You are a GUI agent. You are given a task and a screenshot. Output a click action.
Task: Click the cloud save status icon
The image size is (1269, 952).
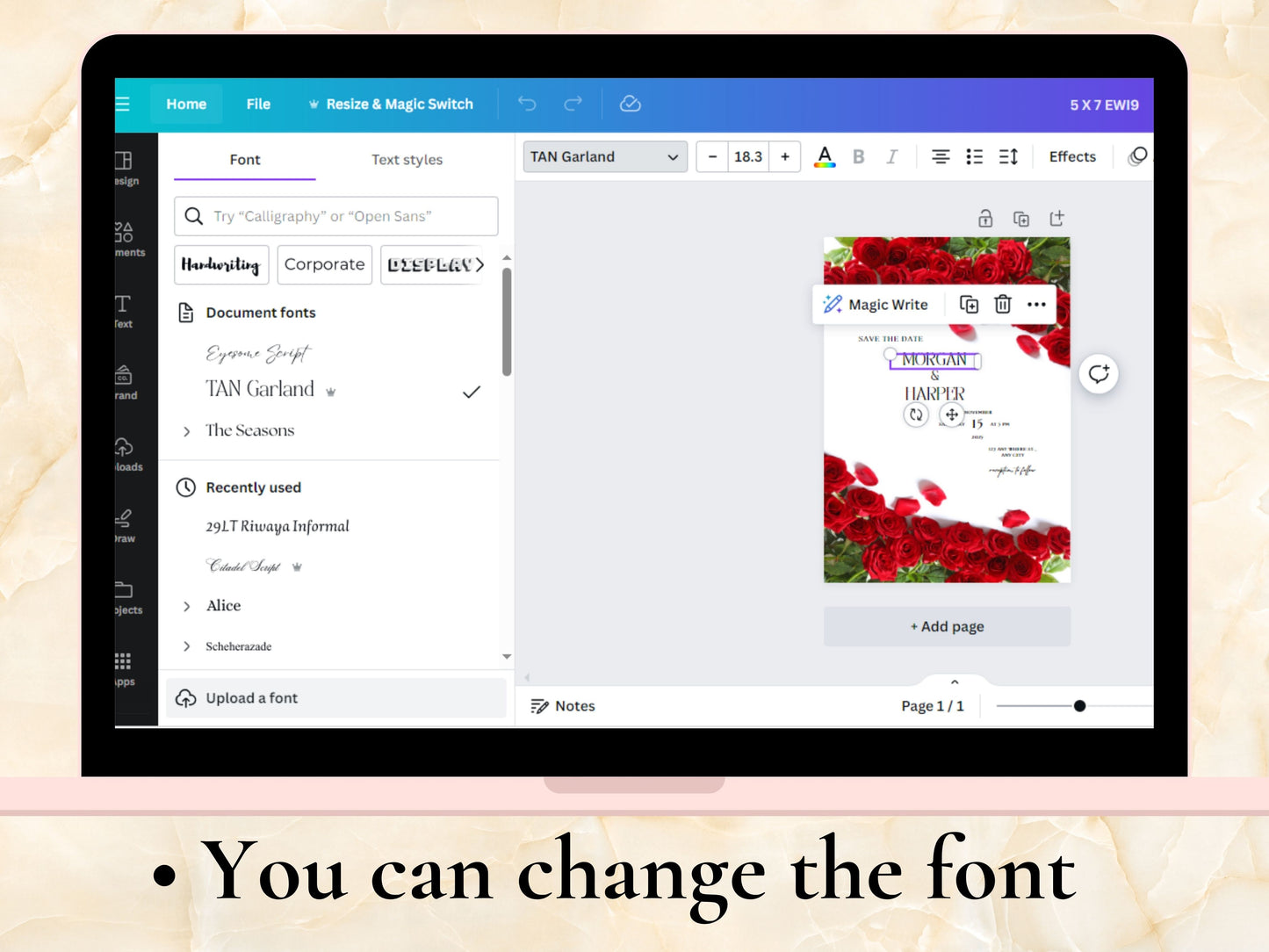631,104
